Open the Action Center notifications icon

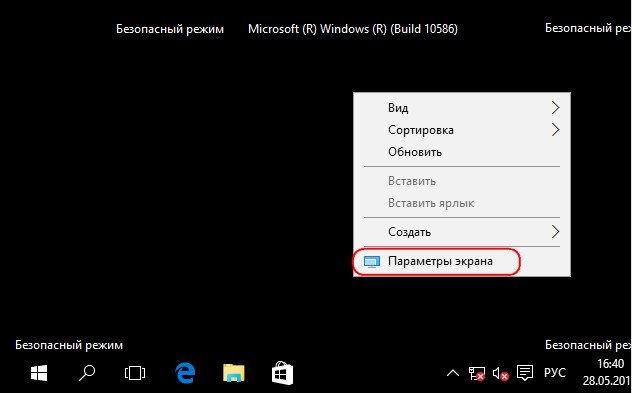[525, 373]
